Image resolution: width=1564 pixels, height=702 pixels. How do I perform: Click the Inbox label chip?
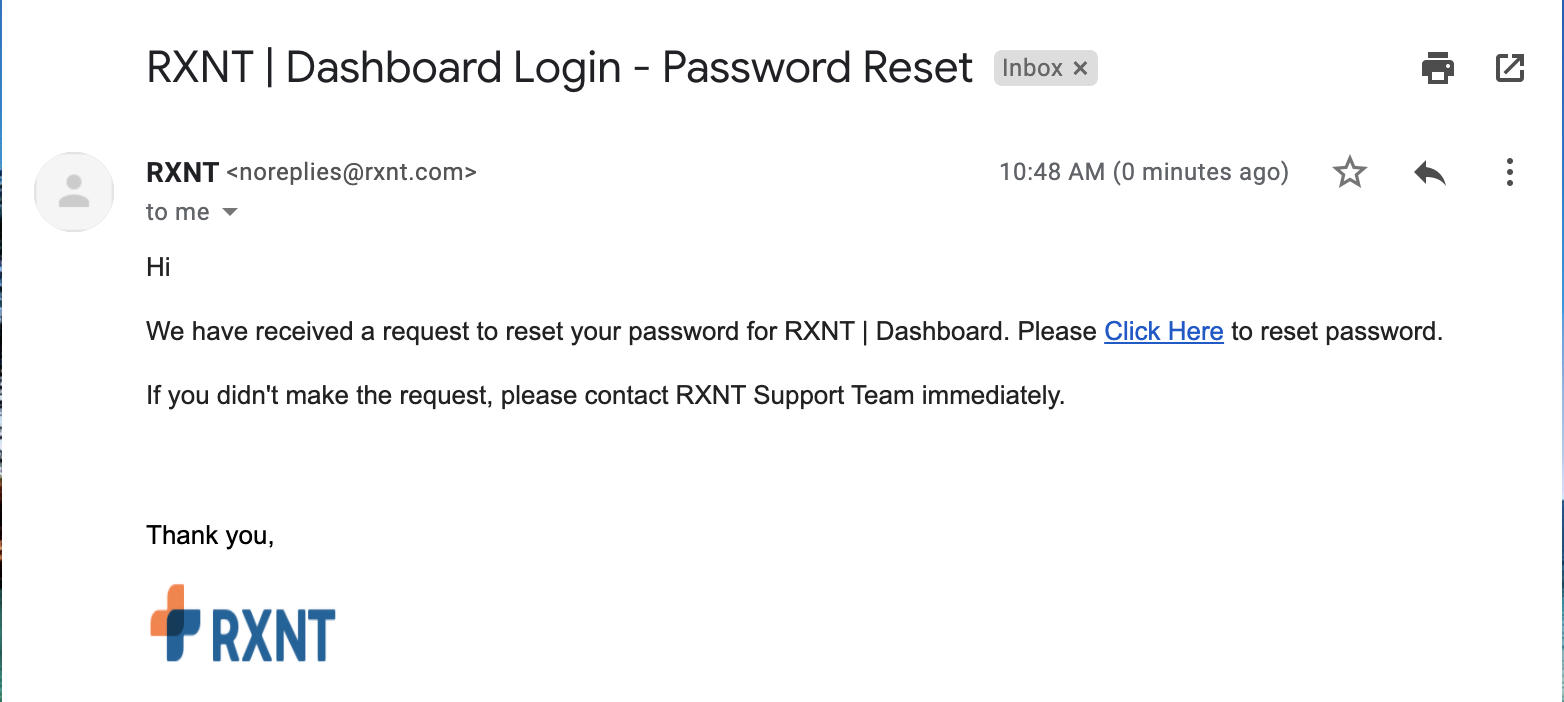(1045, 68)
